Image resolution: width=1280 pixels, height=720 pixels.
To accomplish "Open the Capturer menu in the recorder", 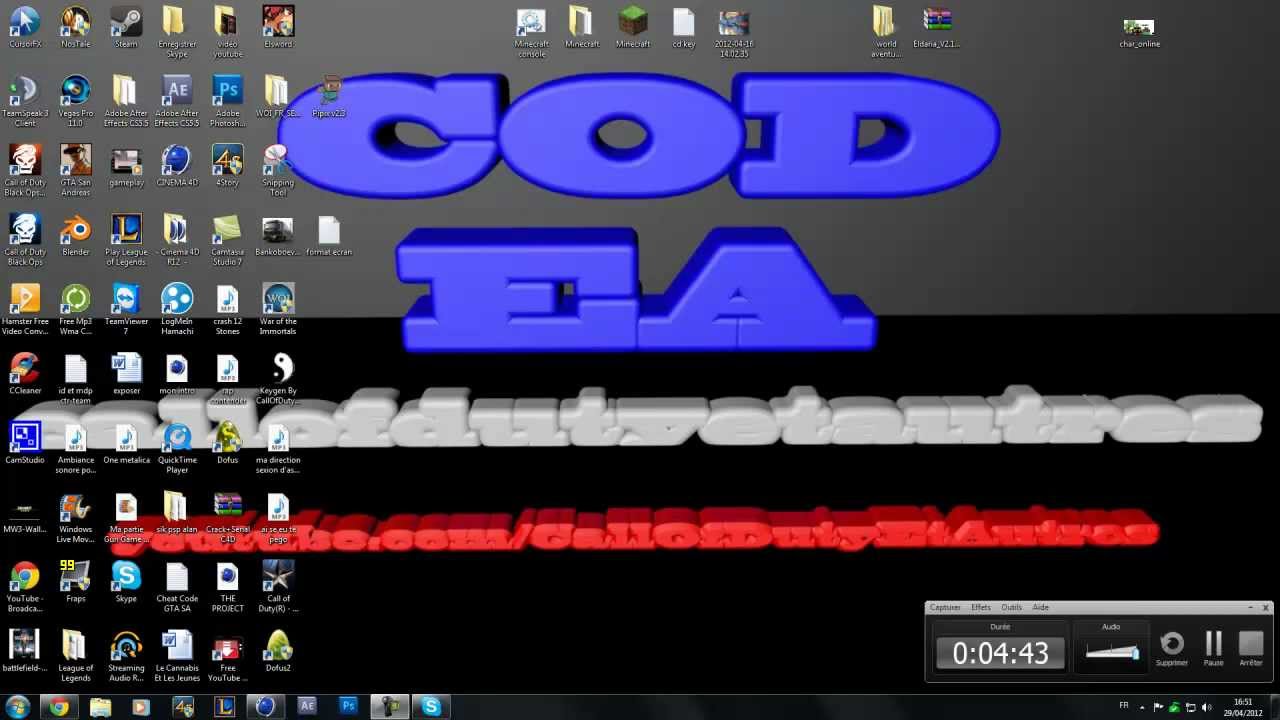I will [x=945, y=607].
